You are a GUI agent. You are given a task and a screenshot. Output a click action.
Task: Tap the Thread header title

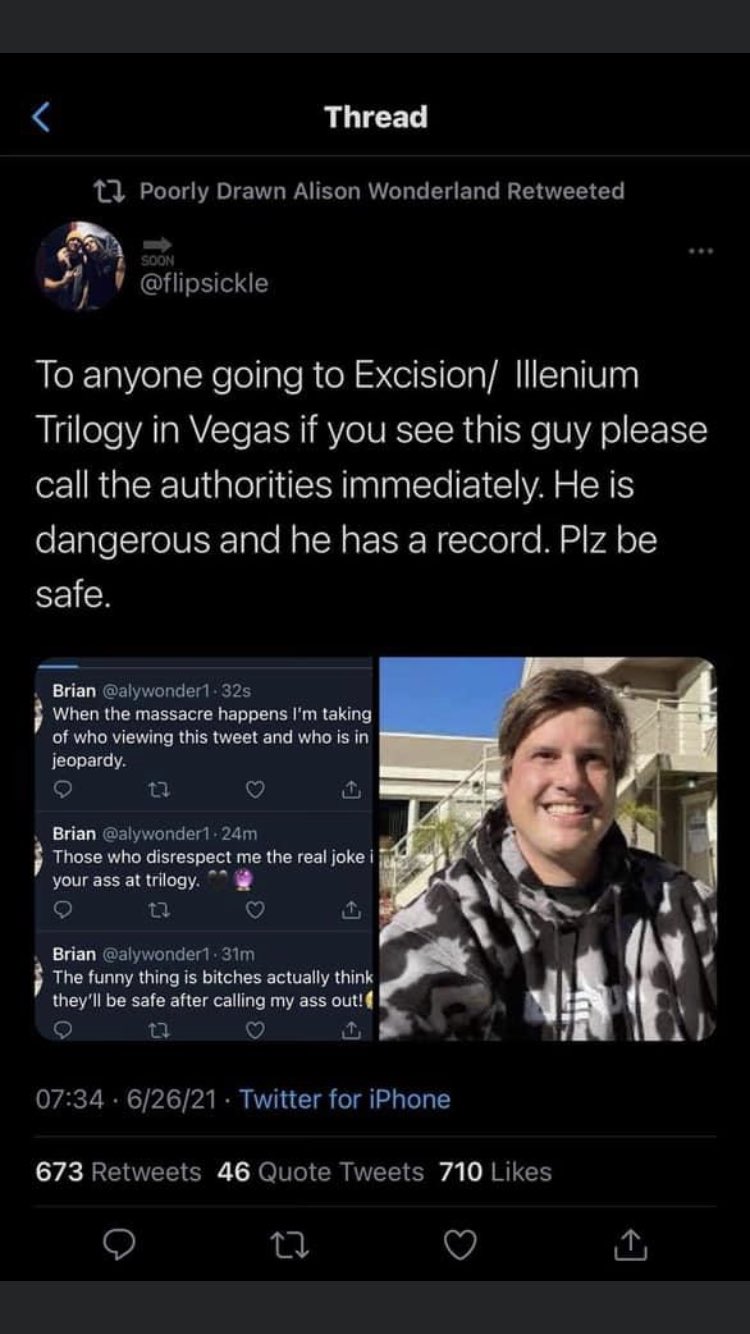(376, 117)
